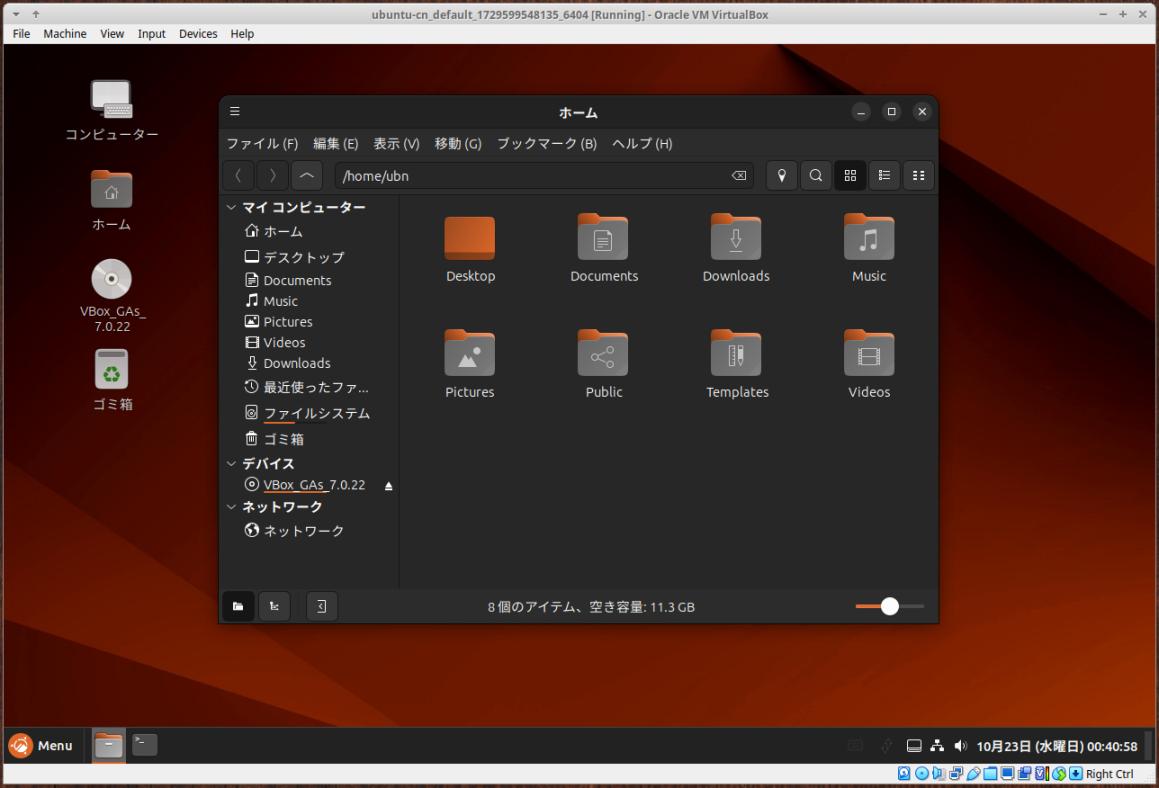1159x788 pixels.
Task: Click the /home/ubn path field
Action: pyautogui.click(x=543, y=176)
